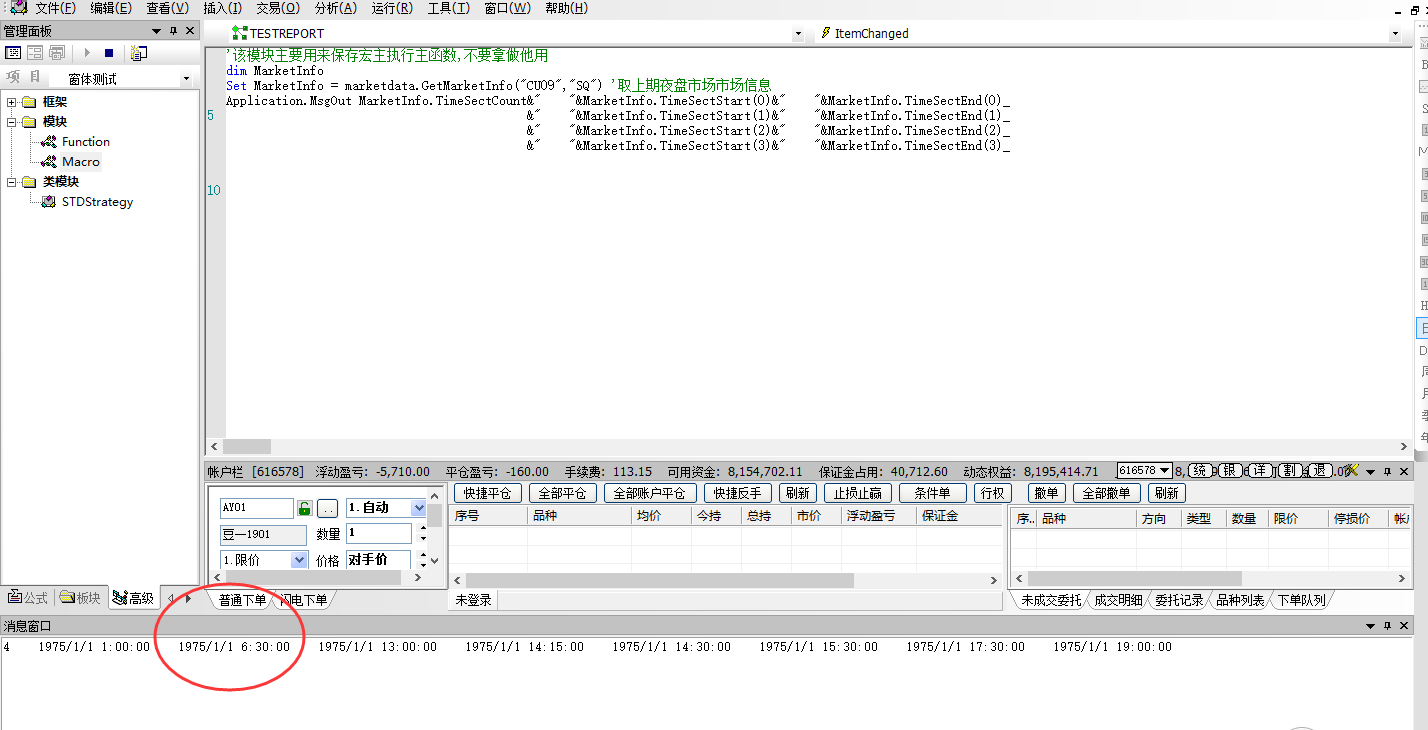Open the ItemChanged event dropdown
The width and height of the screenshot is (1428, 730).
pos(1395,33)
